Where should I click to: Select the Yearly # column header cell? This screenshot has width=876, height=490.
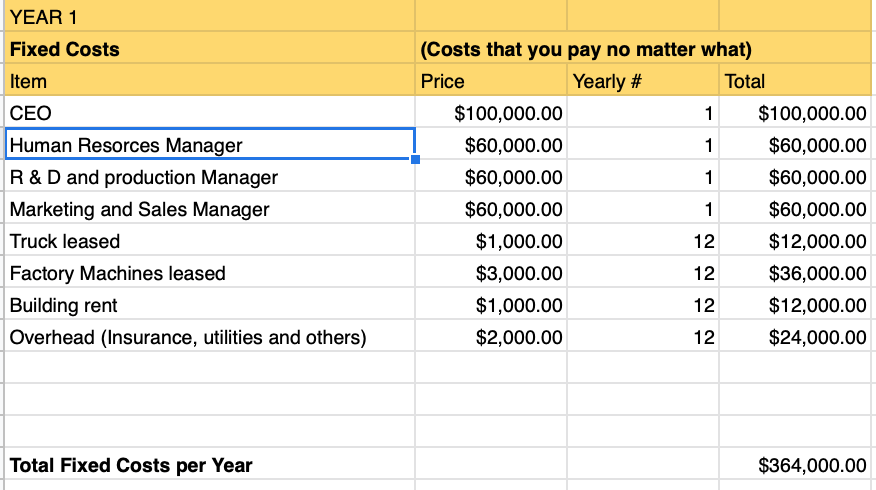click(643, 79)
